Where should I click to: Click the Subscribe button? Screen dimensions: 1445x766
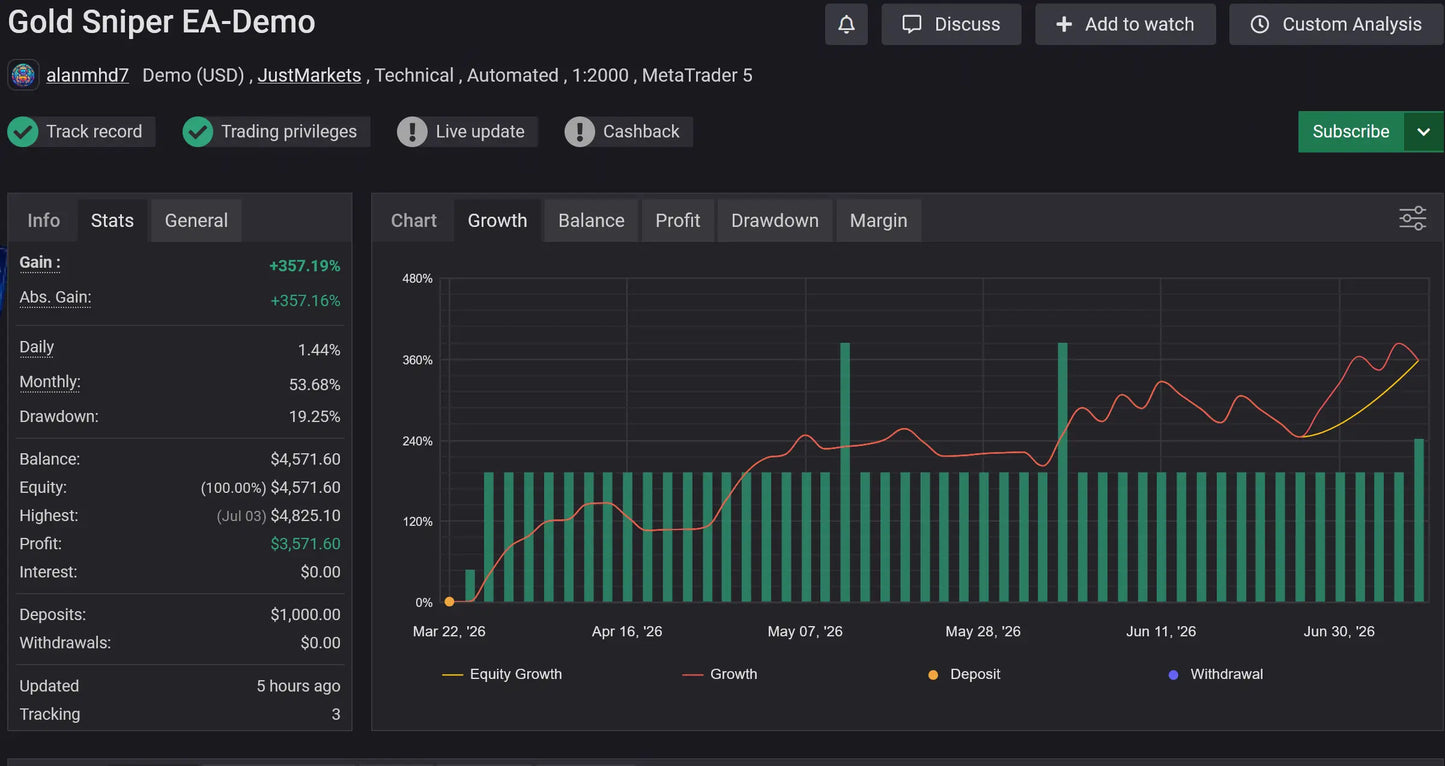tap(1351, 132)
